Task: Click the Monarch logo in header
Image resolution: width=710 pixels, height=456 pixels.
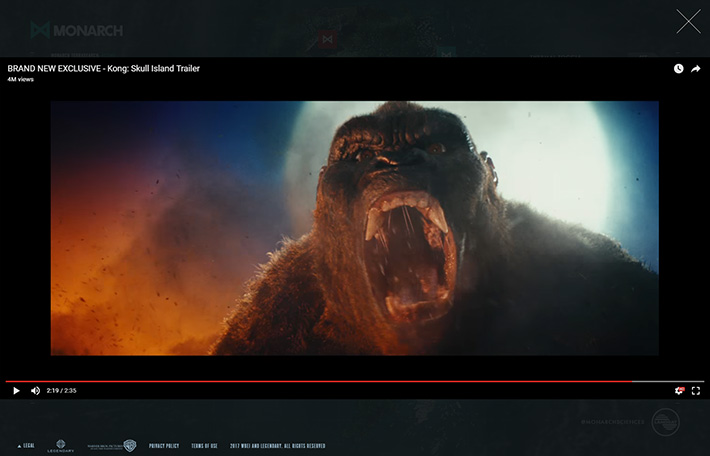Action: click(77, 30)
